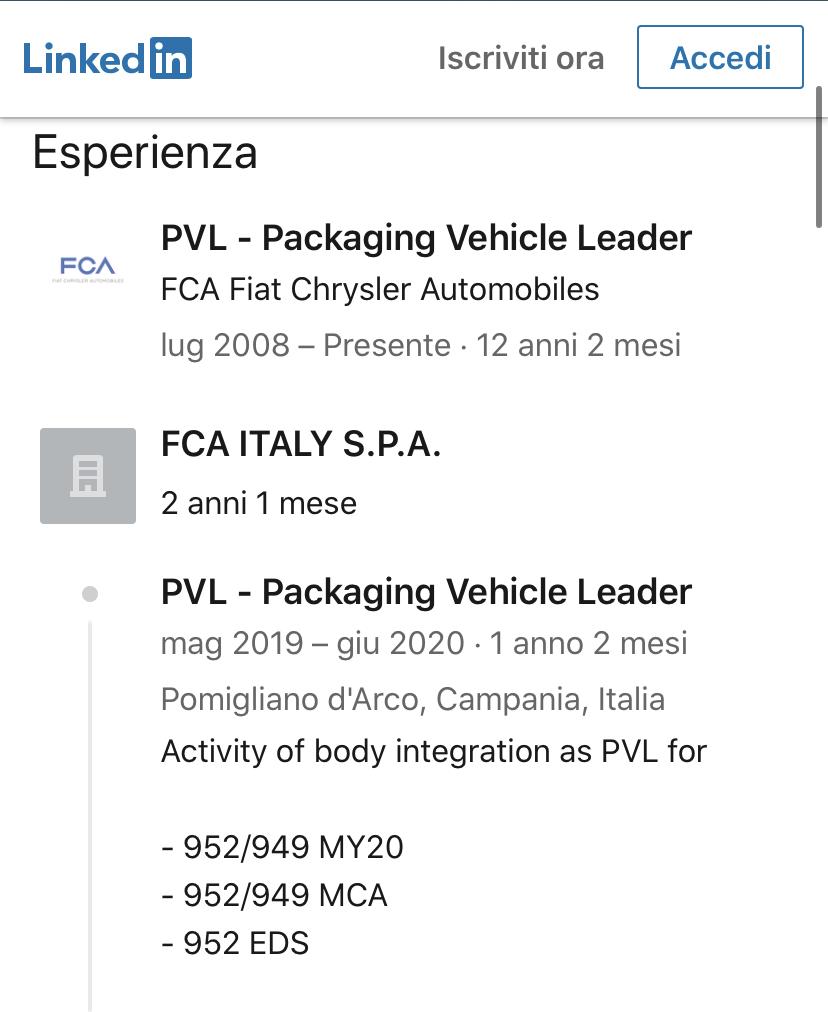The image size is (828, 1012).
Task: Click the Accedi sign-in button
Action: point(720,57)
